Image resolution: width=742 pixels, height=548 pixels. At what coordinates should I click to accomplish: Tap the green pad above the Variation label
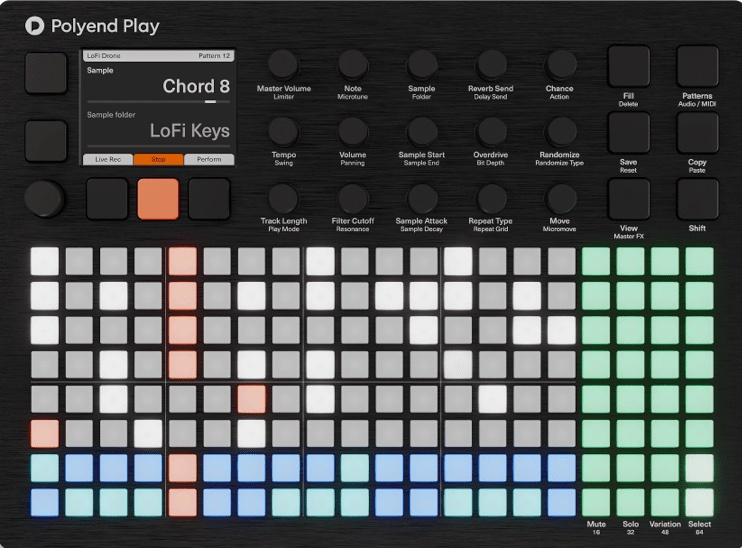[665, 502]
